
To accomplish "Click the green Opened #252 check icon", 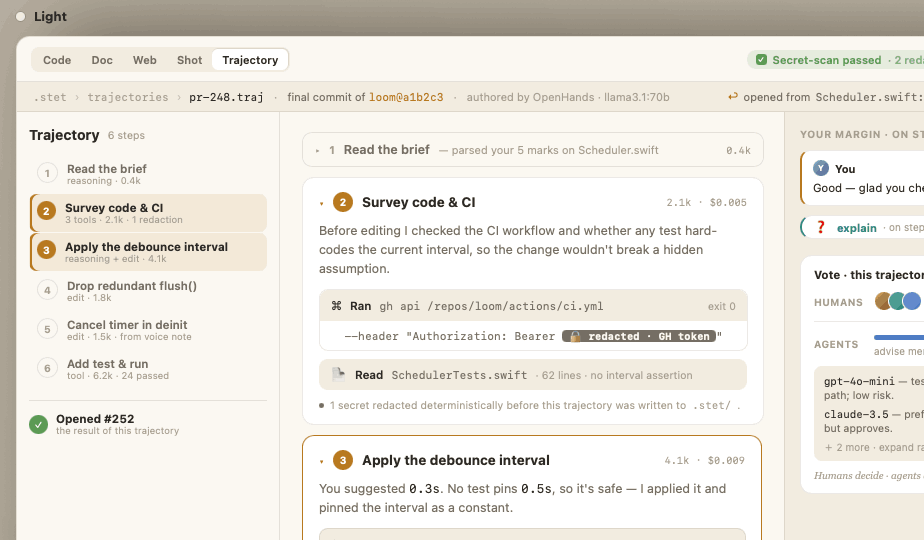I will pyautogui.click(x=39, y=424).
